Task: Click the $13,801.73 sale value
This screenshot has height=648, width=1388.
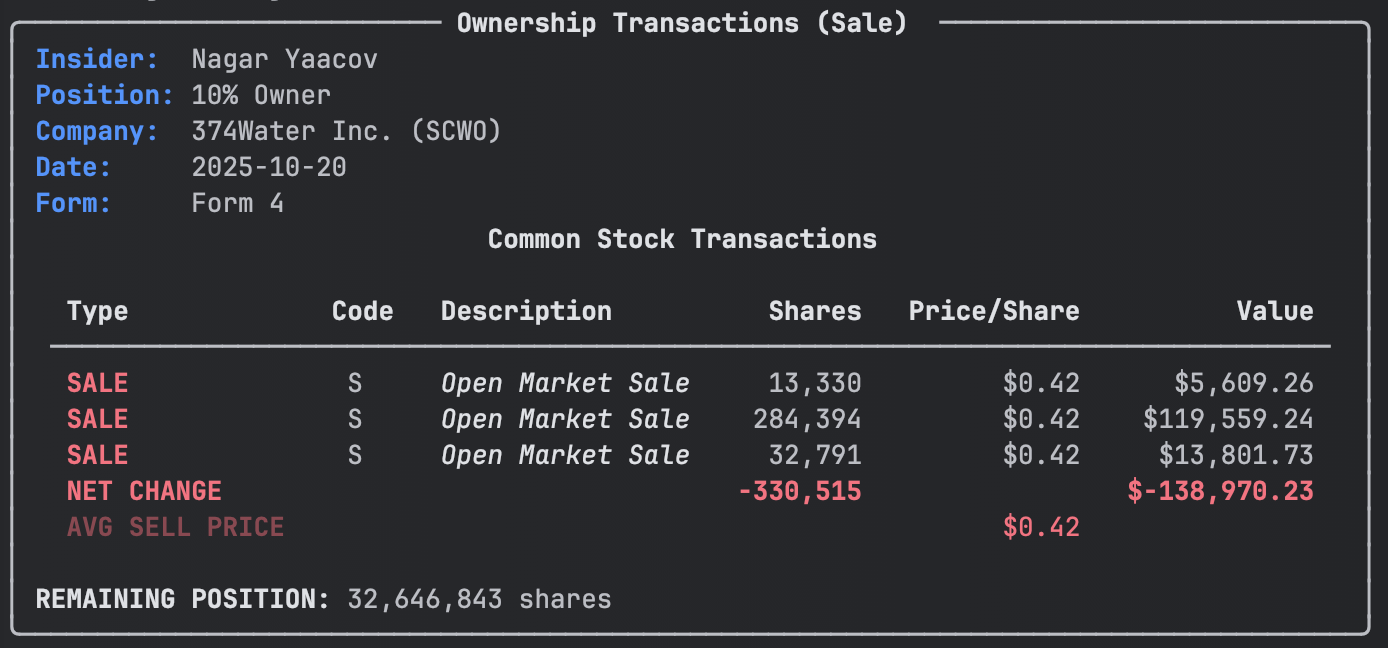Action: click(x=1236, y=455)
